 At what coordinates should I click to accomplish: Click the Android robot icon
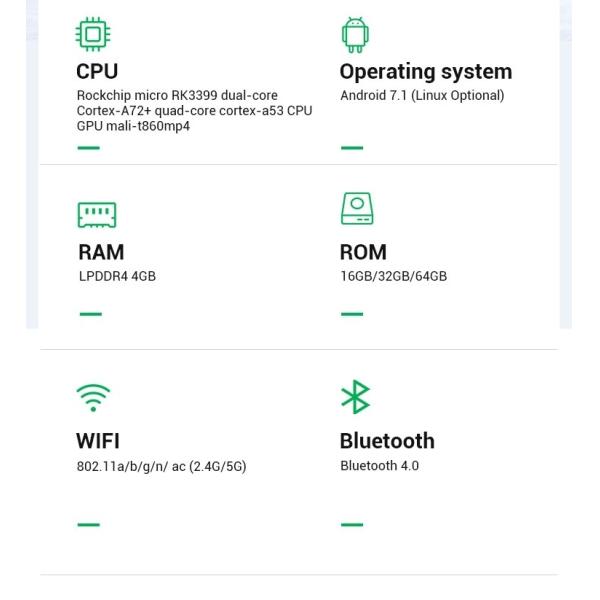(x=355, y=34)
